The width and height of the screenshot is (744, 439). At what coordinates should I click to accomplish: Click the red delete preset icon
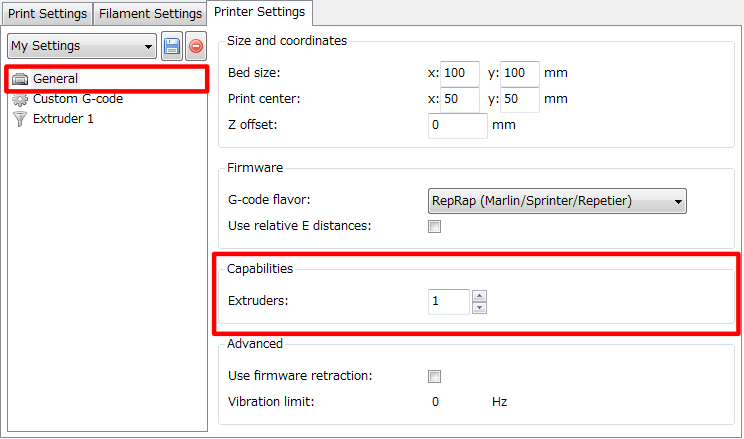[x=195, y=46]
